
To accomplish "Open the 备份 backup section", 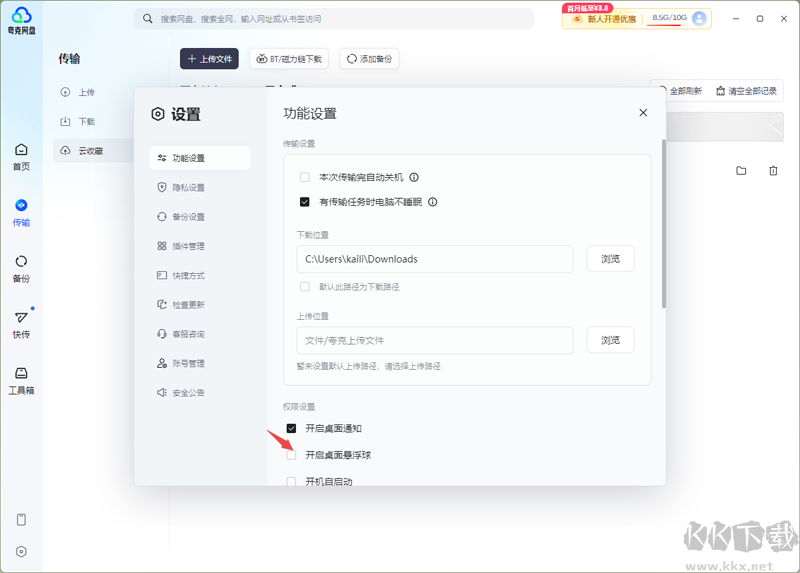I will coord(21,269).
